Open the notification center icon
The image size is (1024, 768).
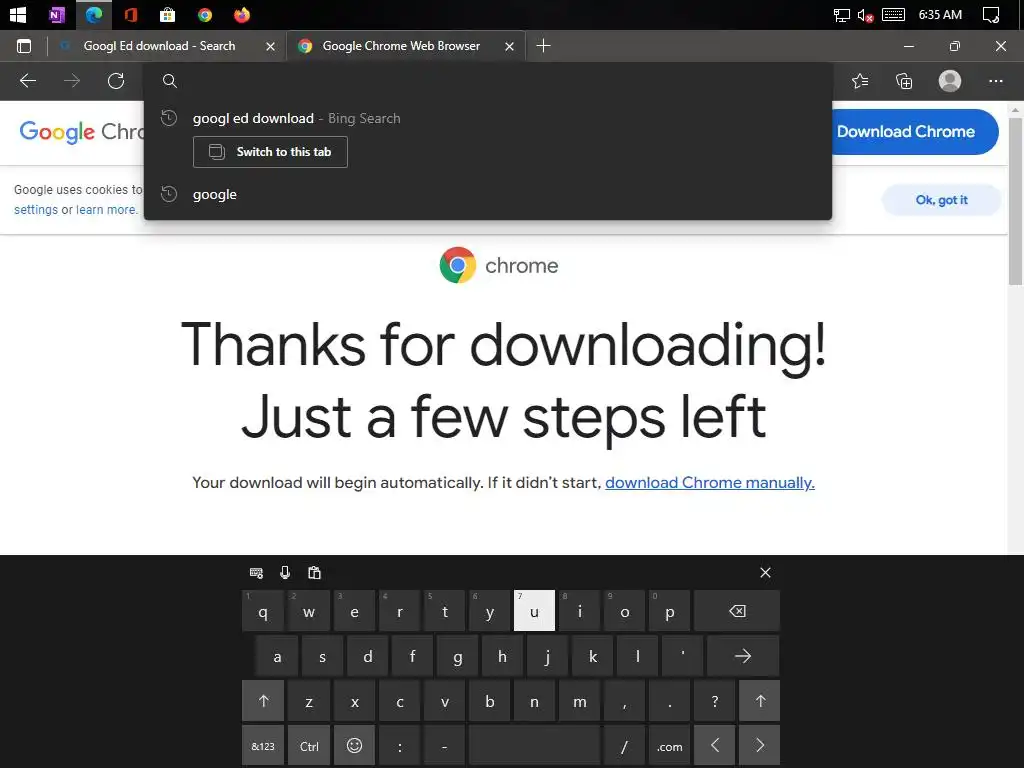(x=991, y=14)
